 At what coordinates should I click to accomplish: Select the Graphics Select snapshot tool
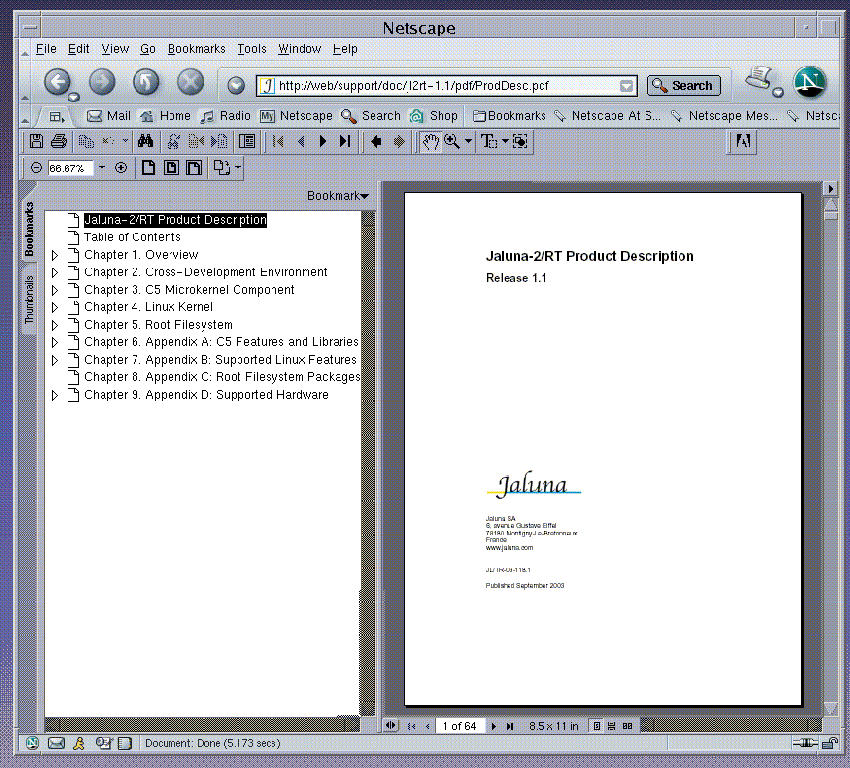(520, 141)
